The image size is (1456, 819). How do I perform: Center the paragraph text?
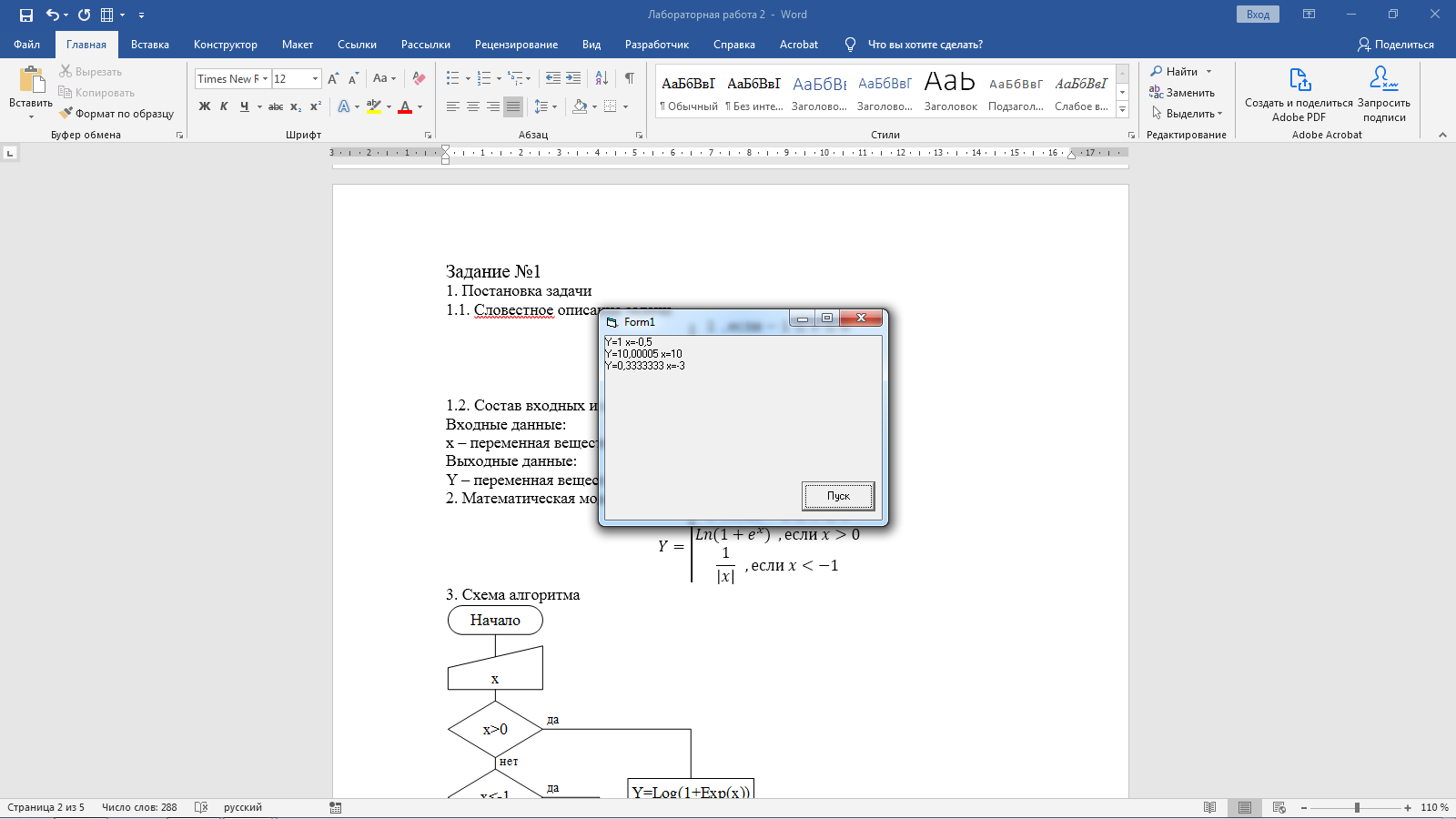(x=473, y=106)
